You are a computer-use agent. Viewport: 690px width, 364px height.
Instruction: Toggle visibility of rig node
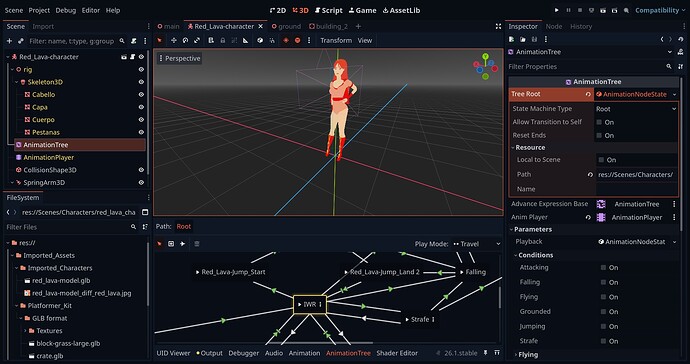[141, 70]
